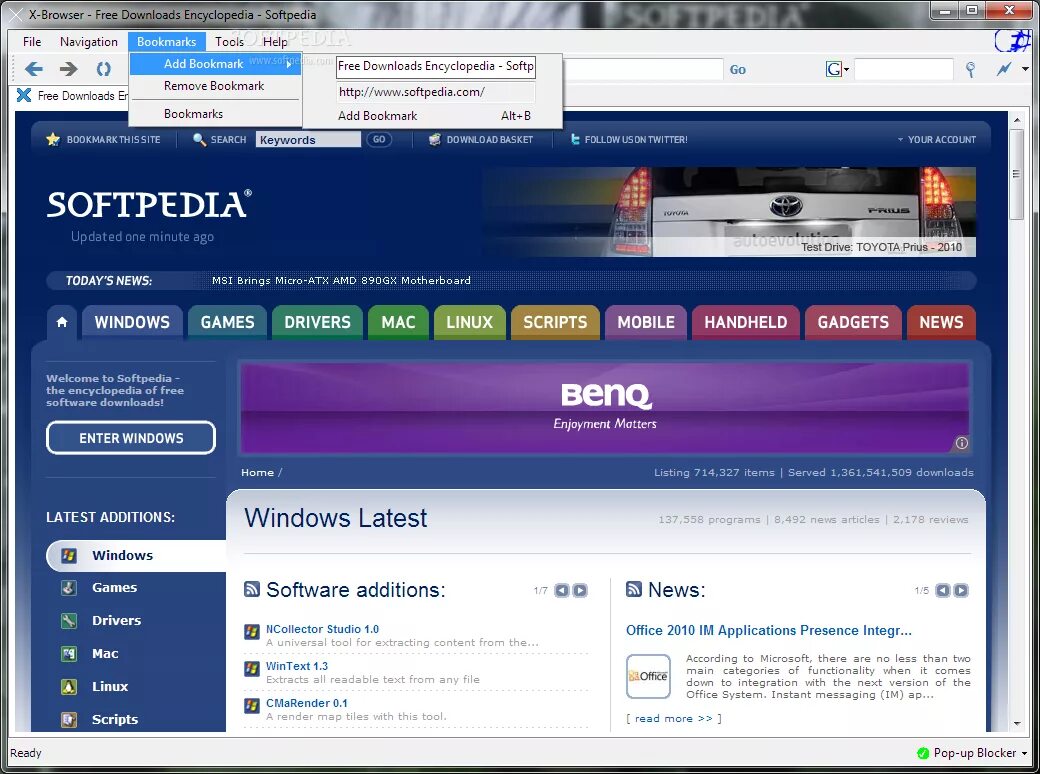Screen dimensions: 1040x774
Task: Click the pin icon beside search box
Action: click(x=970, y=70)
